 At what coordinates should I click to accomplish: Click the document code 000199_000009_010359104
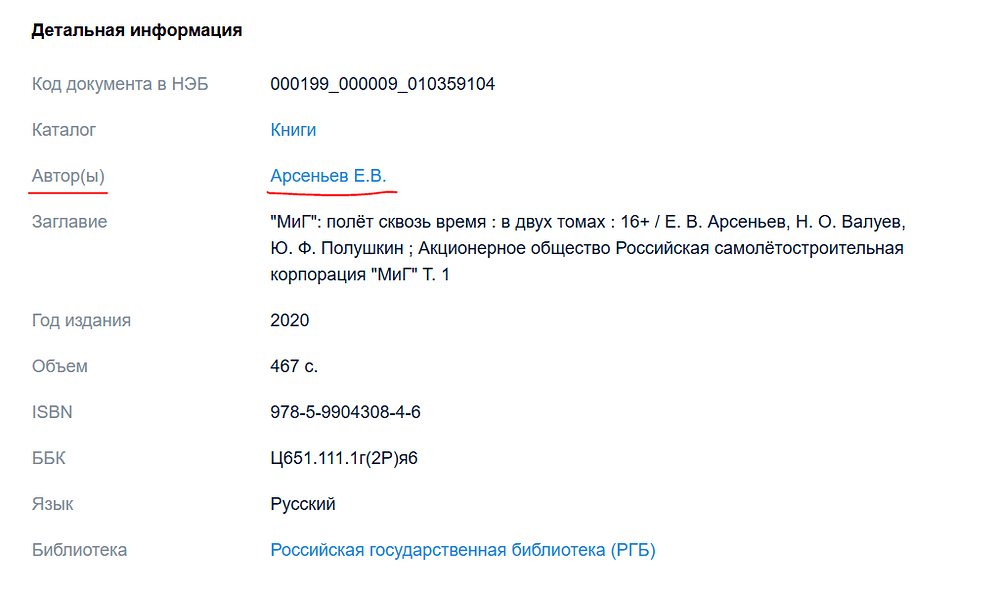[382, 84]
